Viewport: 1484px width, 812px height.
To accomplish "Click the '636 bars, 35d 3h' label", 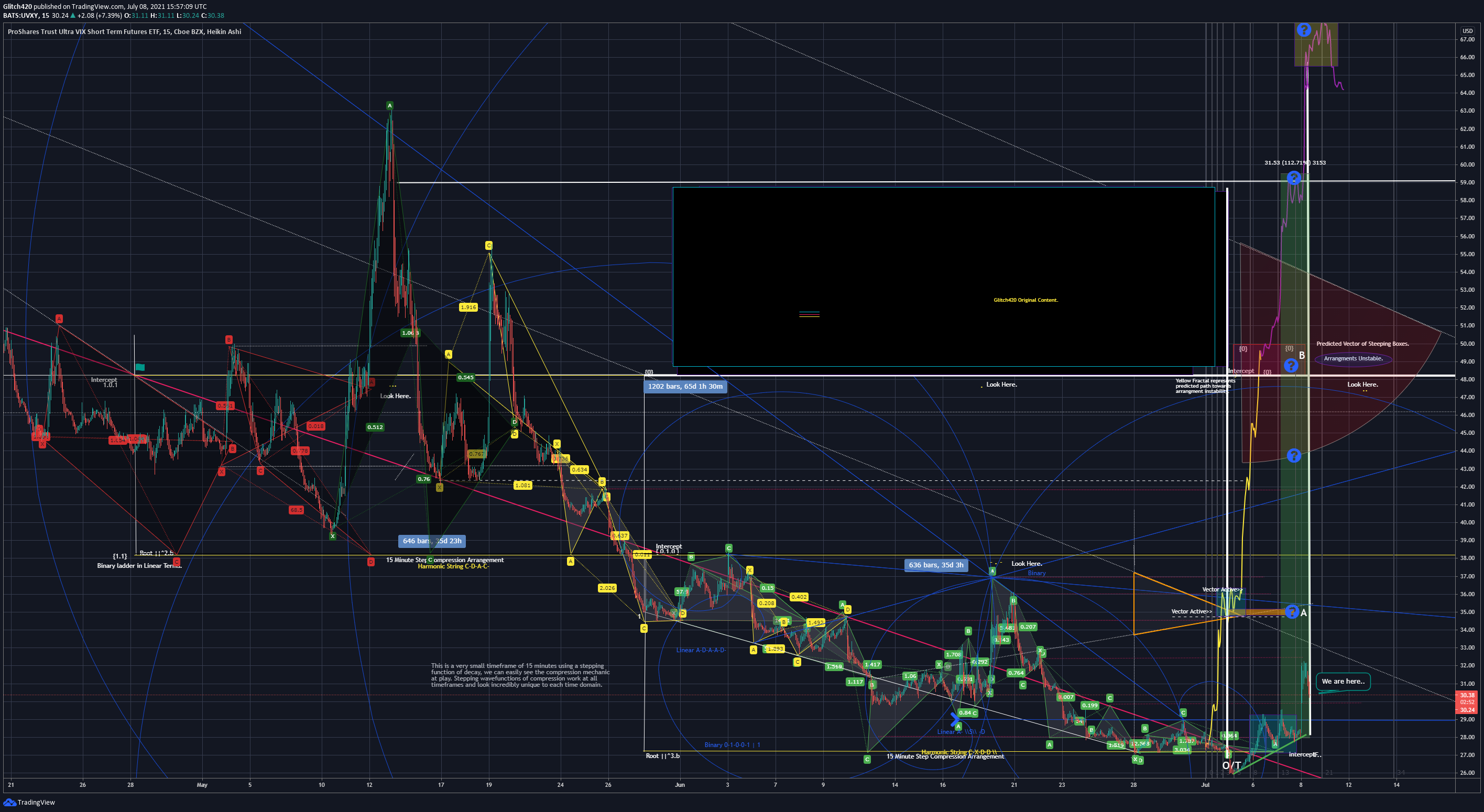I will tap(936, 565).
